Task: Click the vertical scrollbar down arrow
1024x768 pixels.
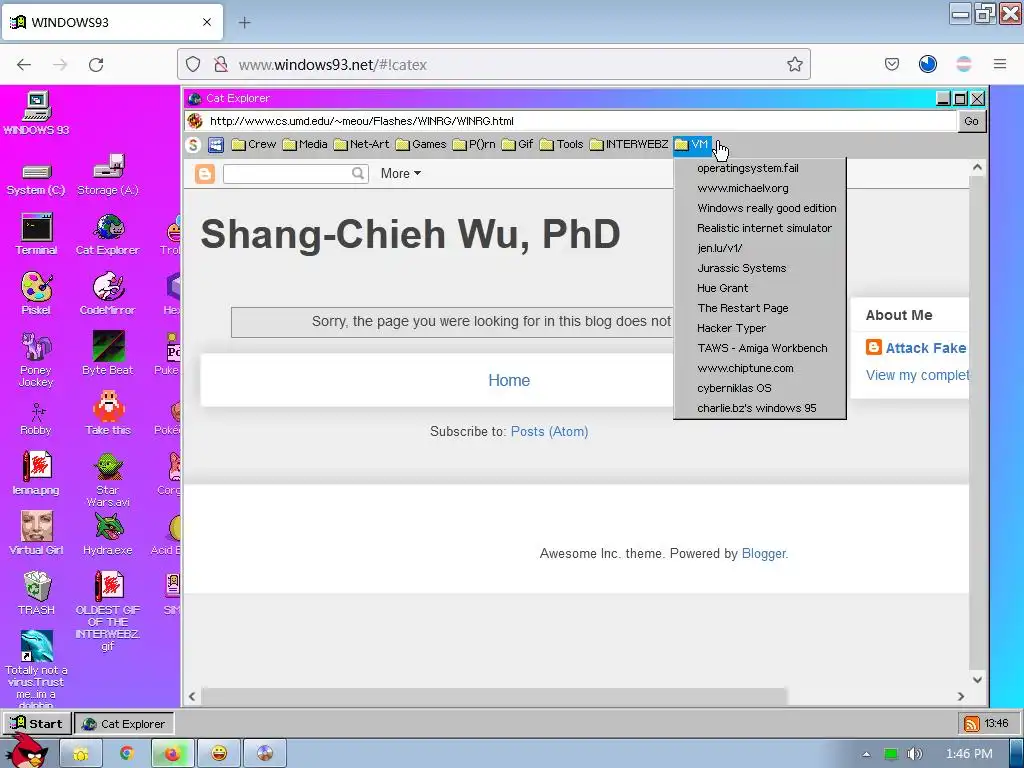Action: coord(977,679)
